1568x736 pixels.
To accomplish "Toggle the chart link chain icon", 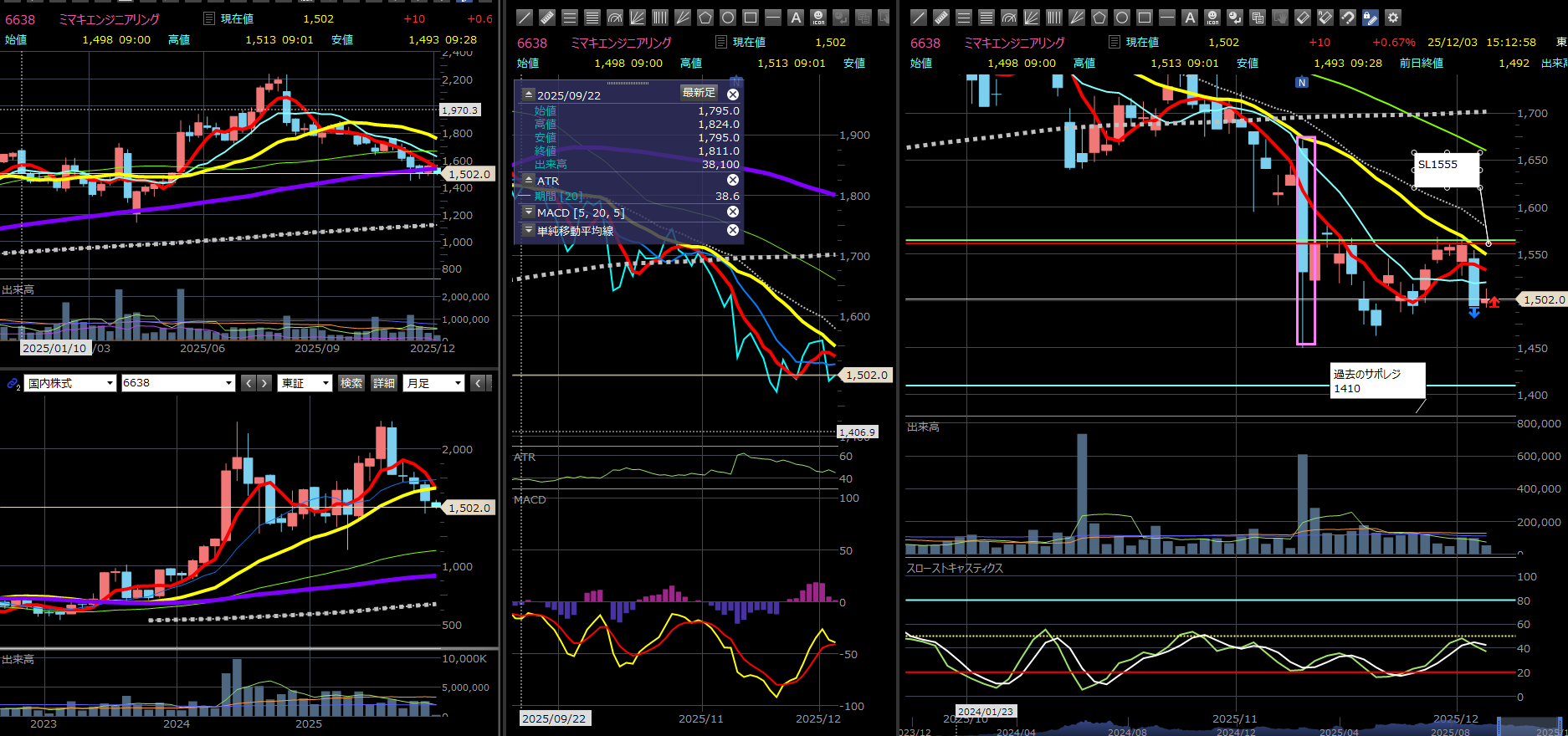I will tap(13, 383).
